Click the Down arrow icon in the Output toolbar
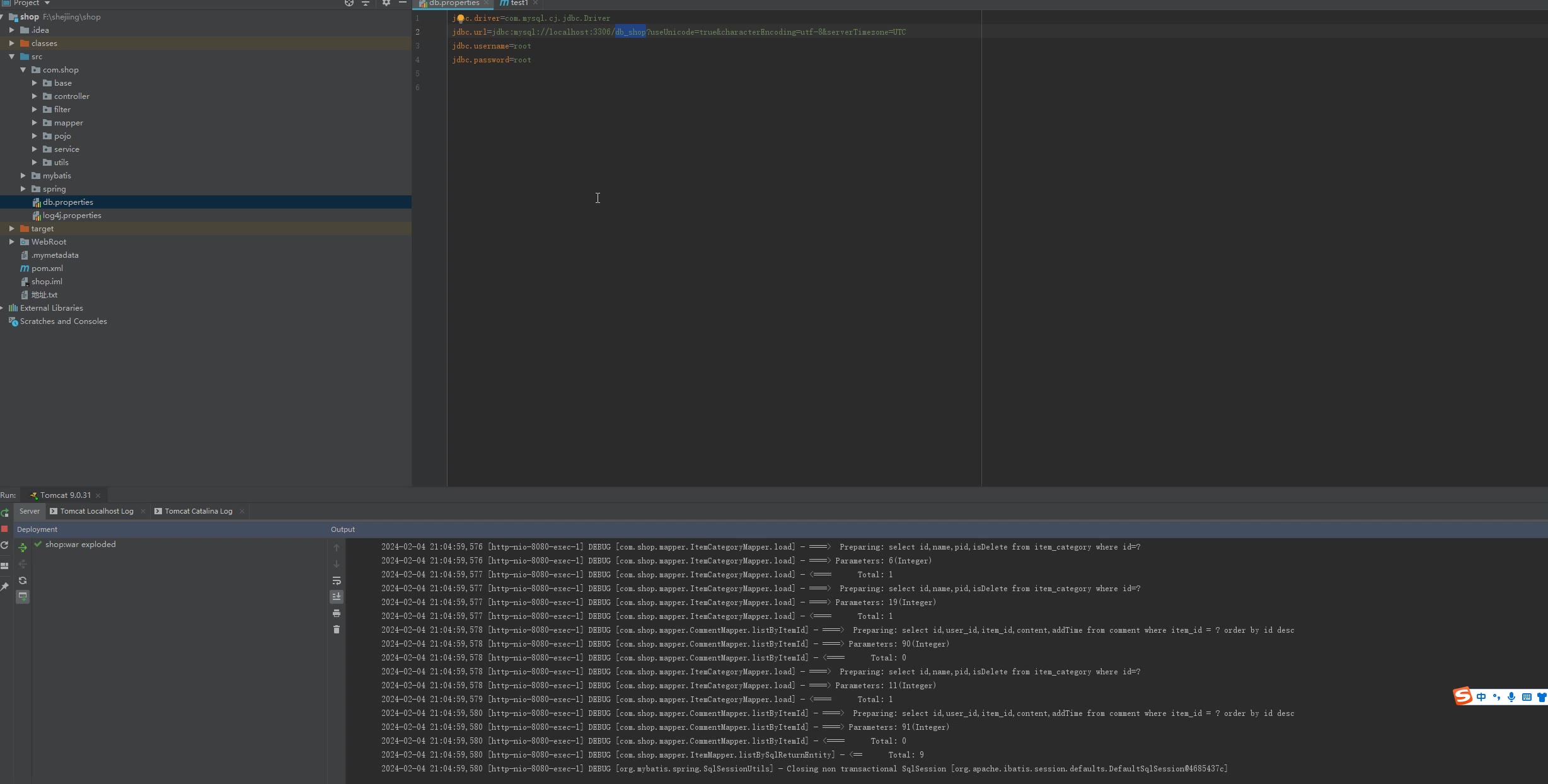 pyautogui.click(x=337, y=564)
